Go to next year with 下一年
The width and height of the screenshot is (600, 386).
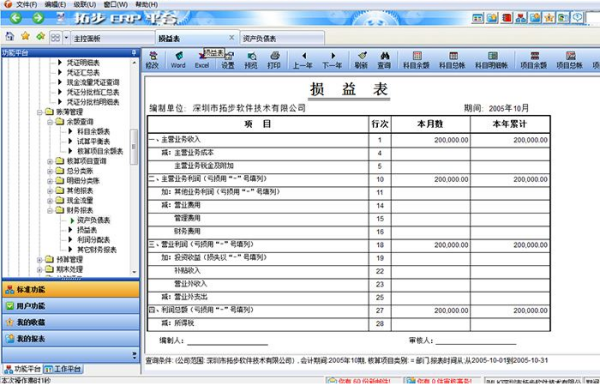(x=332, y=60)
